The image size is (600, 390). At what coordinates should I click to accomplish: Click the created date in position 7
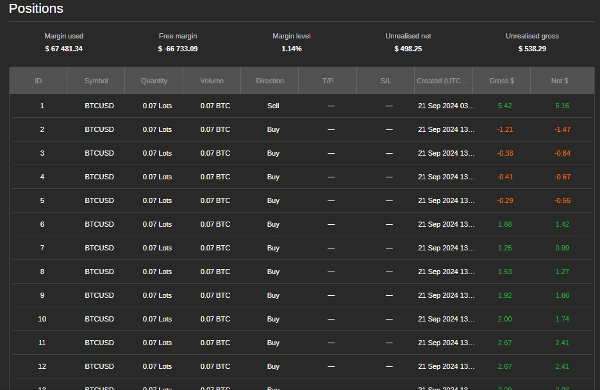(x=446, y=248)
